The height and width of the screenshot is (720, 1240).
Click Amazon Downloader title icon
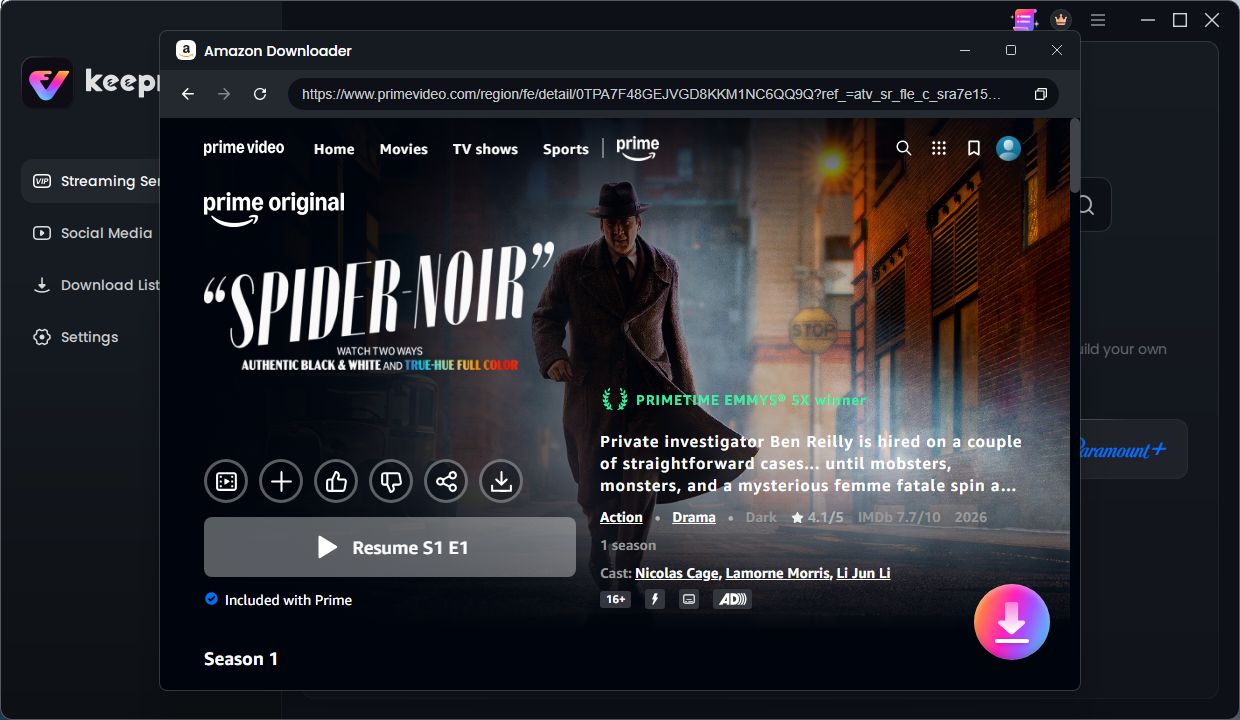(x=186, y=50)
